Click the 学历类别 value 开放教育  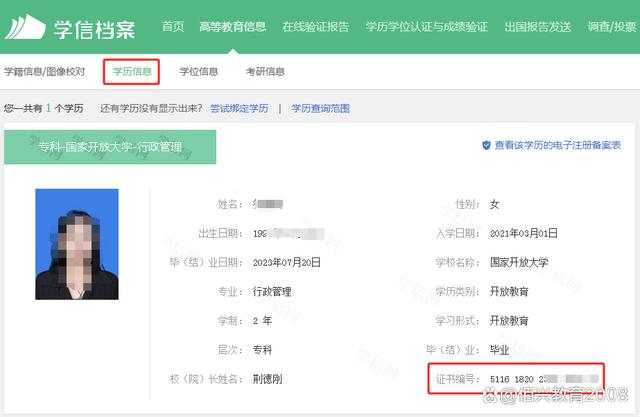pyautogui.click(x=509, y=292)
